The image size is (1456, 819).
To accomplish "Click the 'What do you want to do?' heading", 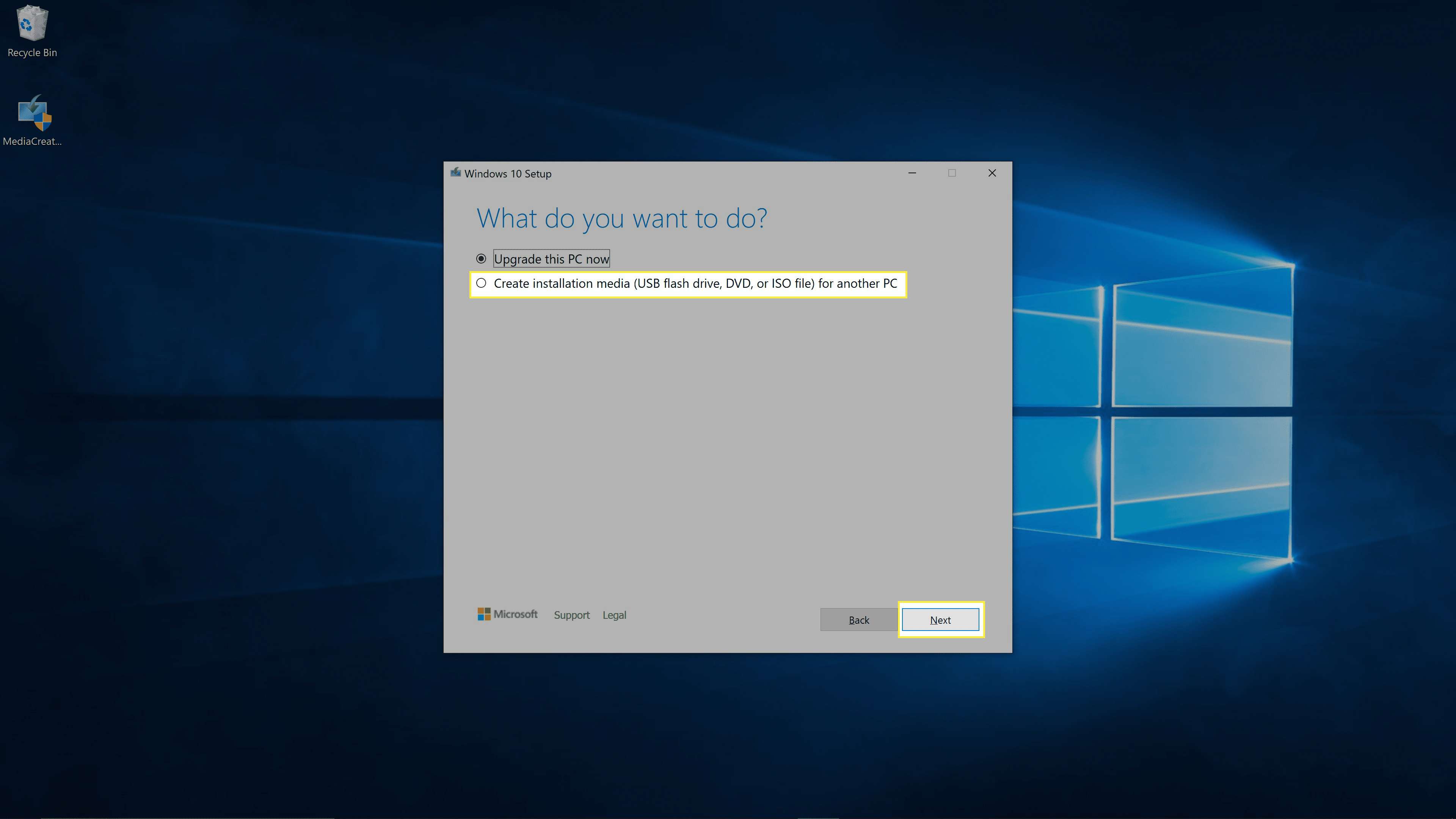I will [622, 218].
